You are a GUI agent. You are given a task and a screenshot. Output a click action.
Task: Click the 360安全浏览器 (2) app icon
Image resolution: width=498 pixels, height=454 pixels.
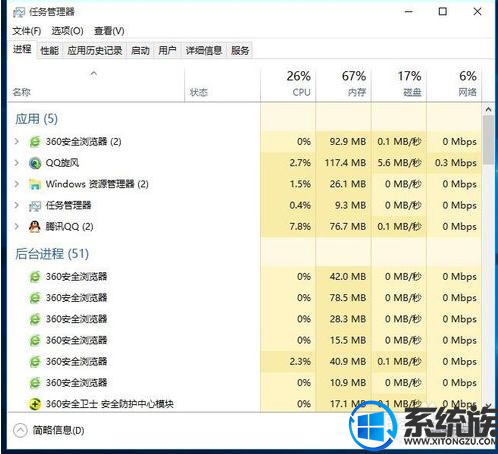[x=35, y=142]
